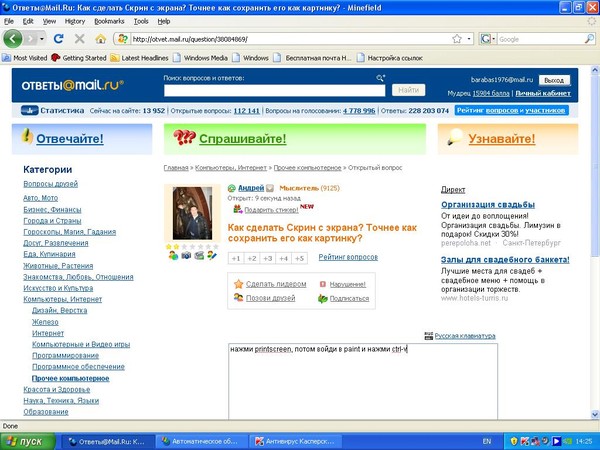
Task: Switch to the Антивирус Касперского taskbar window
Action: pos(295,442)
